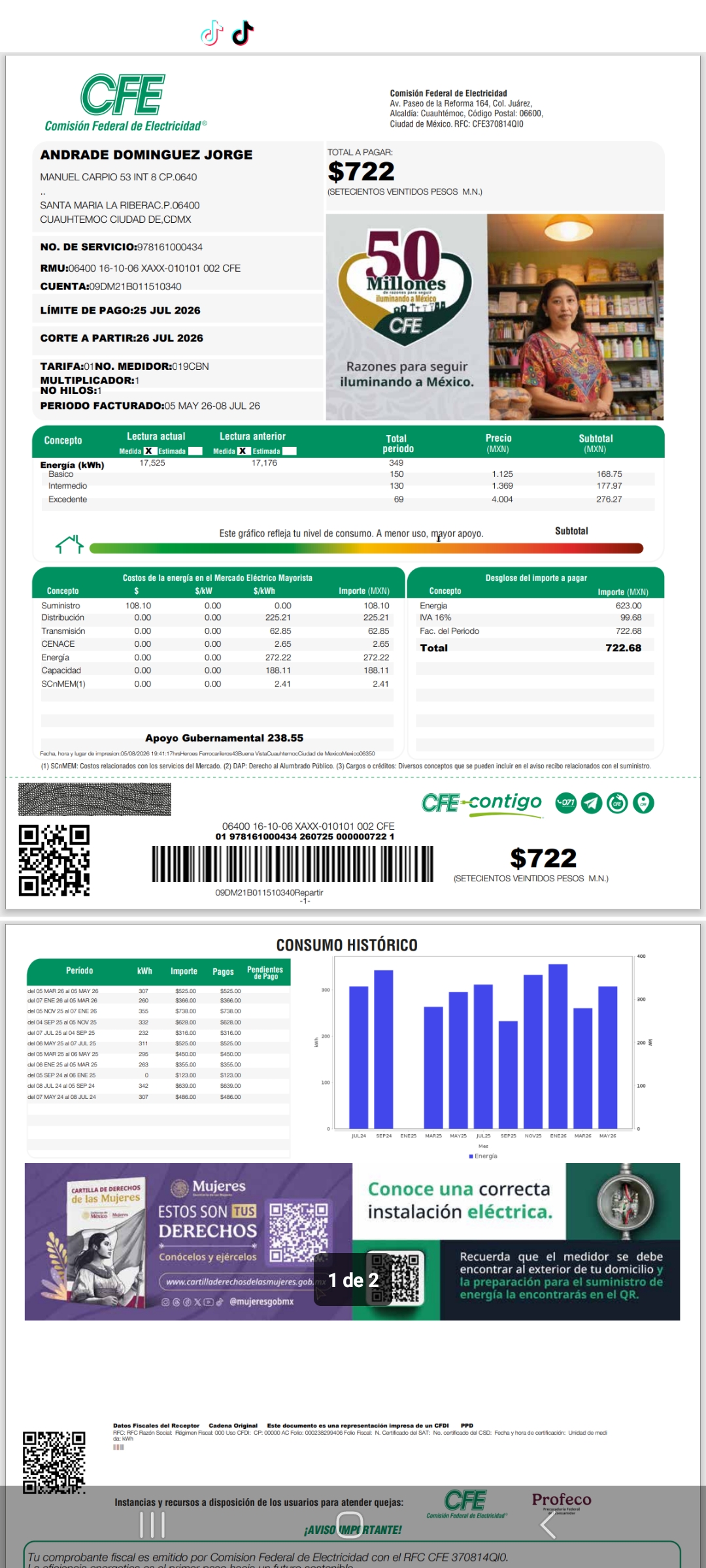Click the Profeco logo

pos(562,1502)
